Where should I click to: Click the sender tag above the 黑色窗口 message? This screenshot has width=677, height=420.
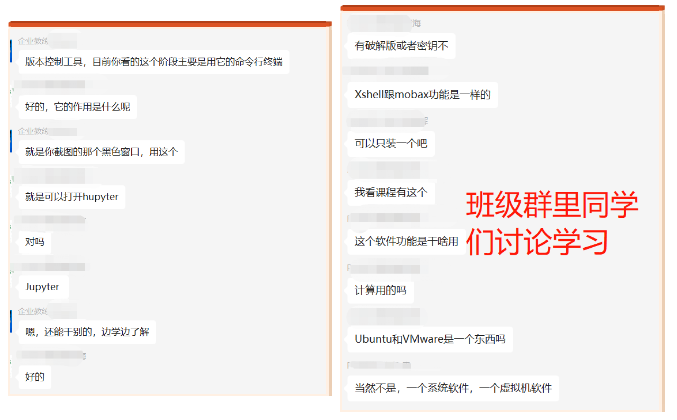(x=33, y=131)
